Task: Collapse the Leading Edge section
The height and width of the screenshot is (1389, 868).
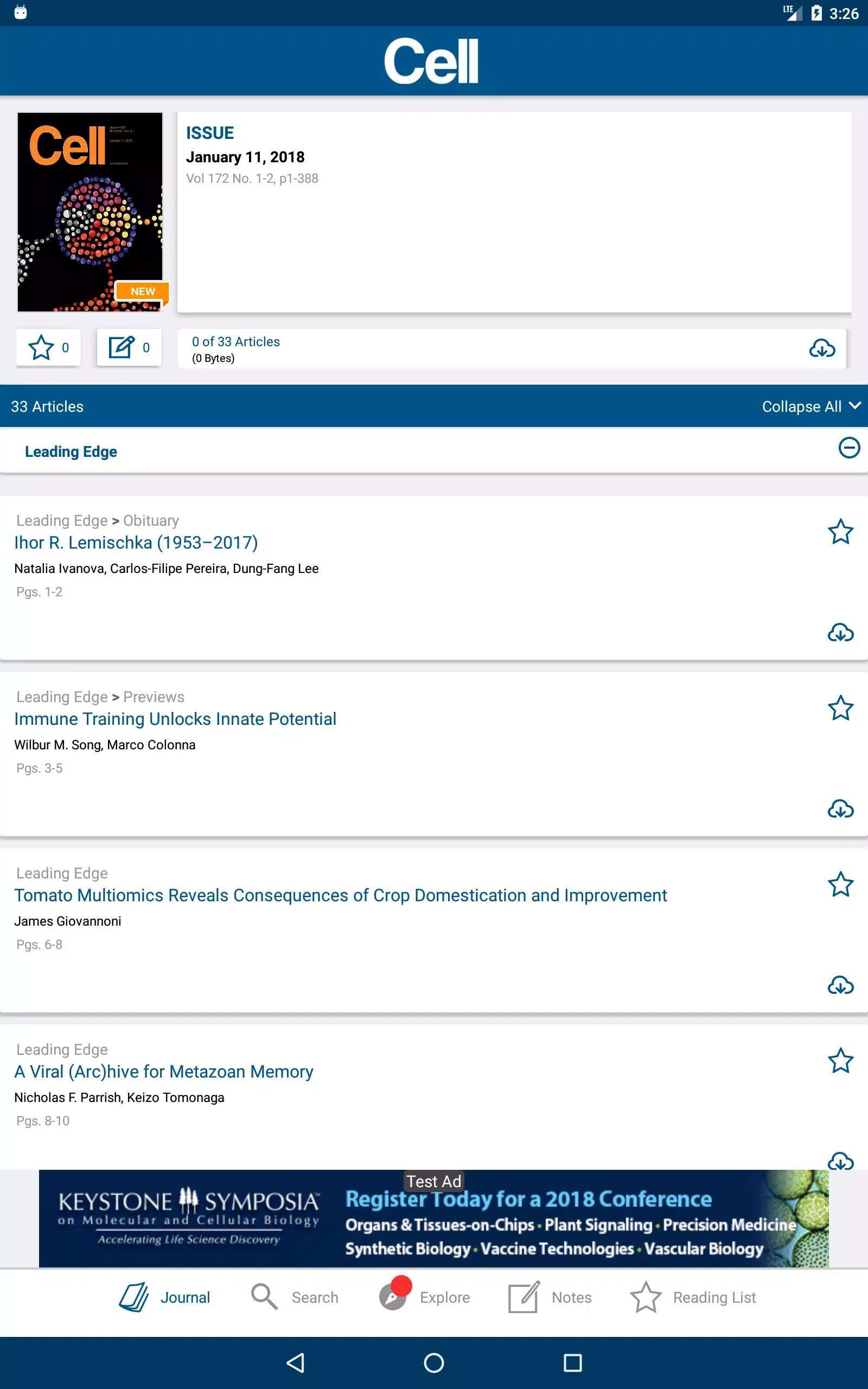Action: click(x=849, y=448)
